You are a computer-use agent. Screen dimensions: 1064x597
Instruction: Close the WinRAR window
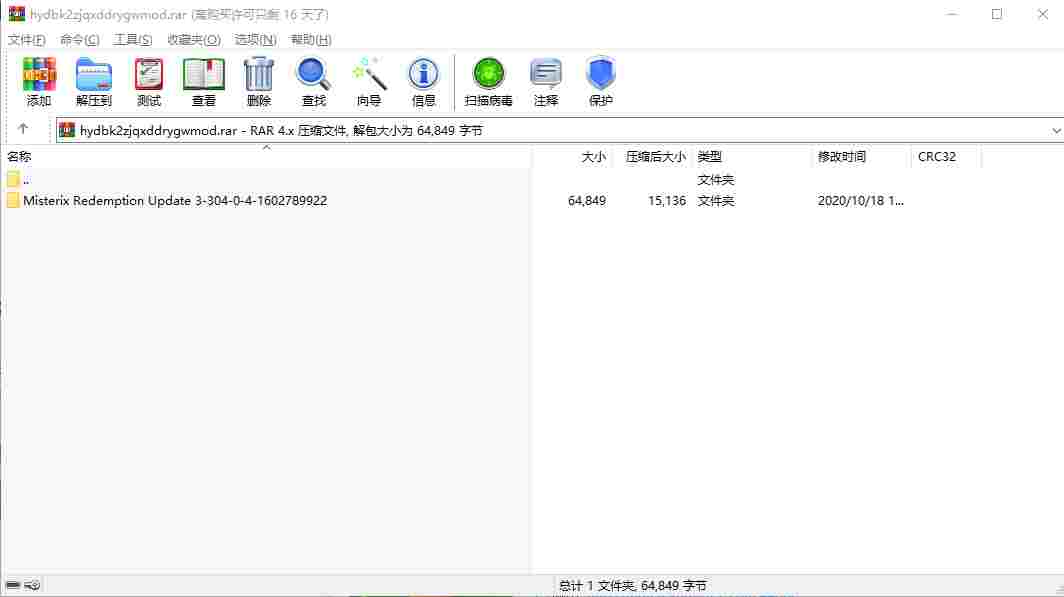pos(1042,14)
